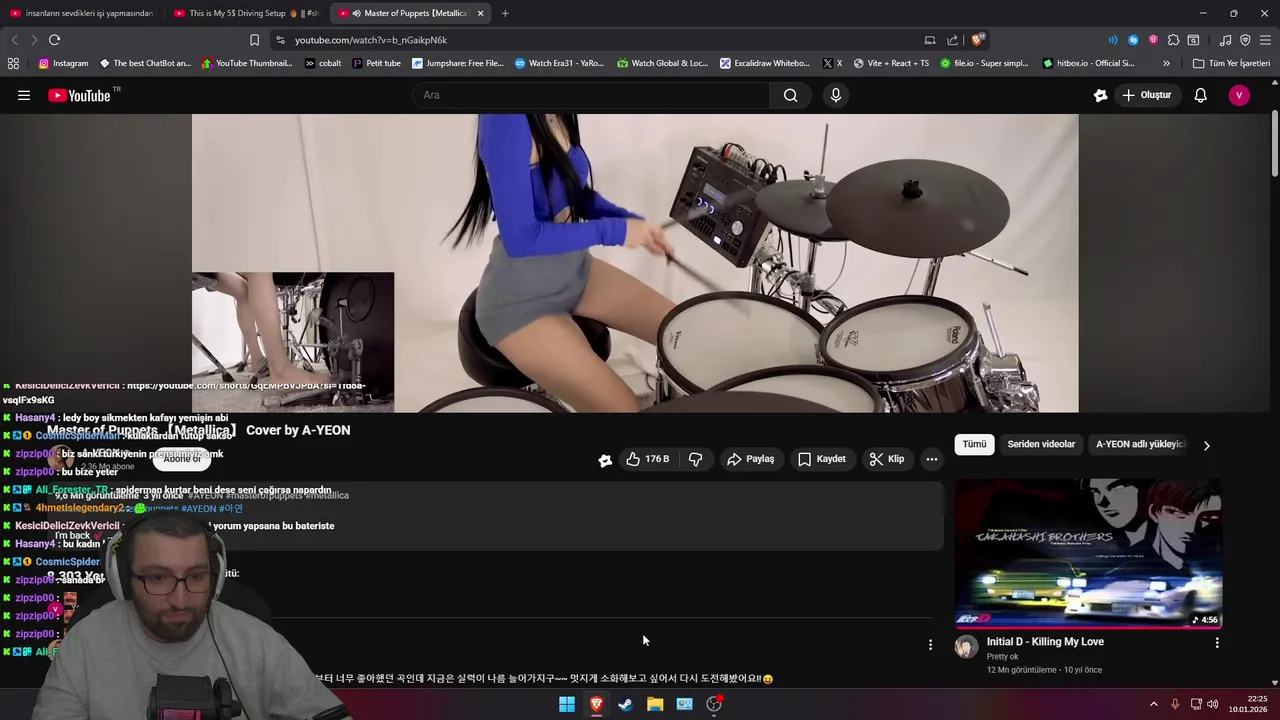Open the cobalt bookmark
The image size is (1280, 720).
click(322, 63)
